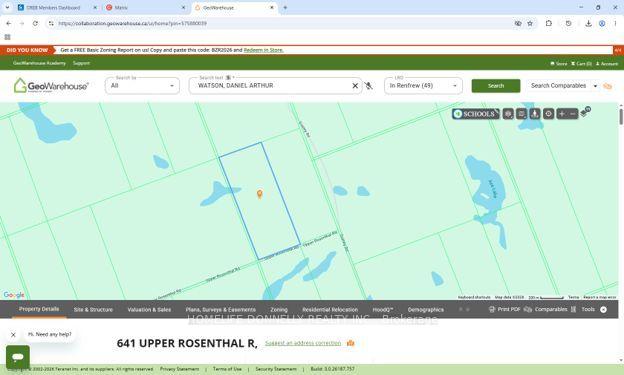The height and width of the screenshot is (375, 624).
Task: Open the Terms of Use footer link
Action: [227, 369]
